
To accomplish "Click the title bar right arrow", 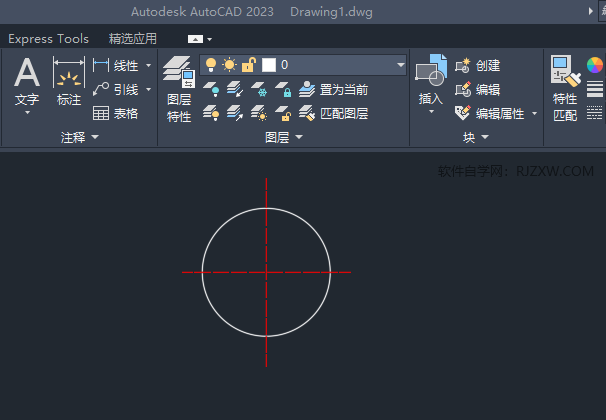I will [591, 11].
